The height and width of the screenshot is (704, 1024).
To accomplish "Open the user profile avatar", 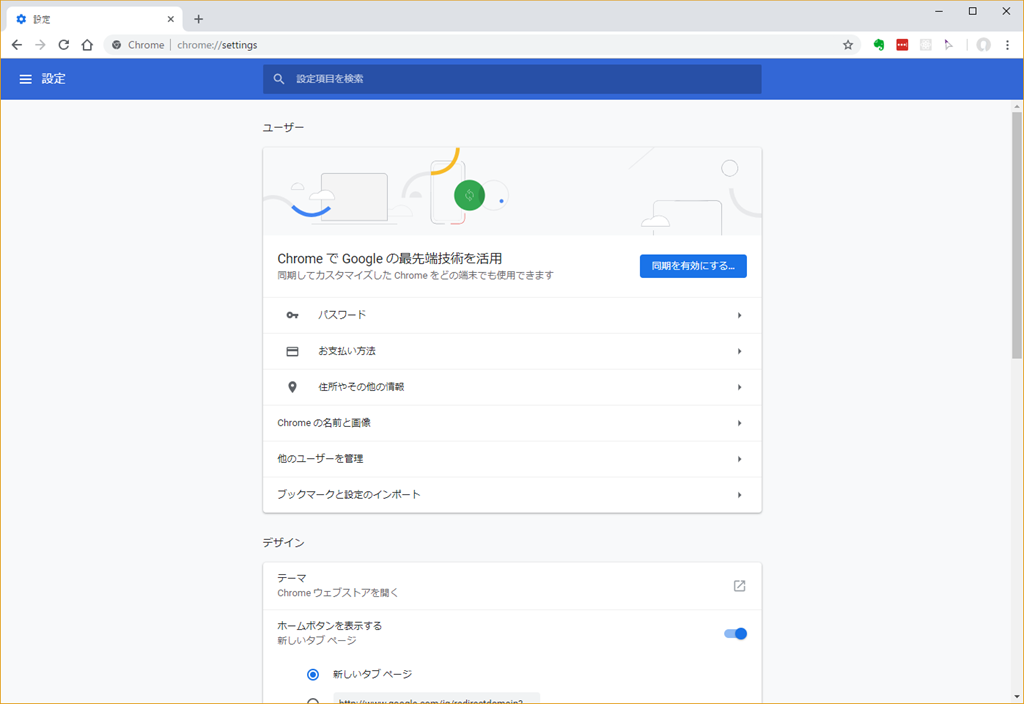I will click(984, 45).
